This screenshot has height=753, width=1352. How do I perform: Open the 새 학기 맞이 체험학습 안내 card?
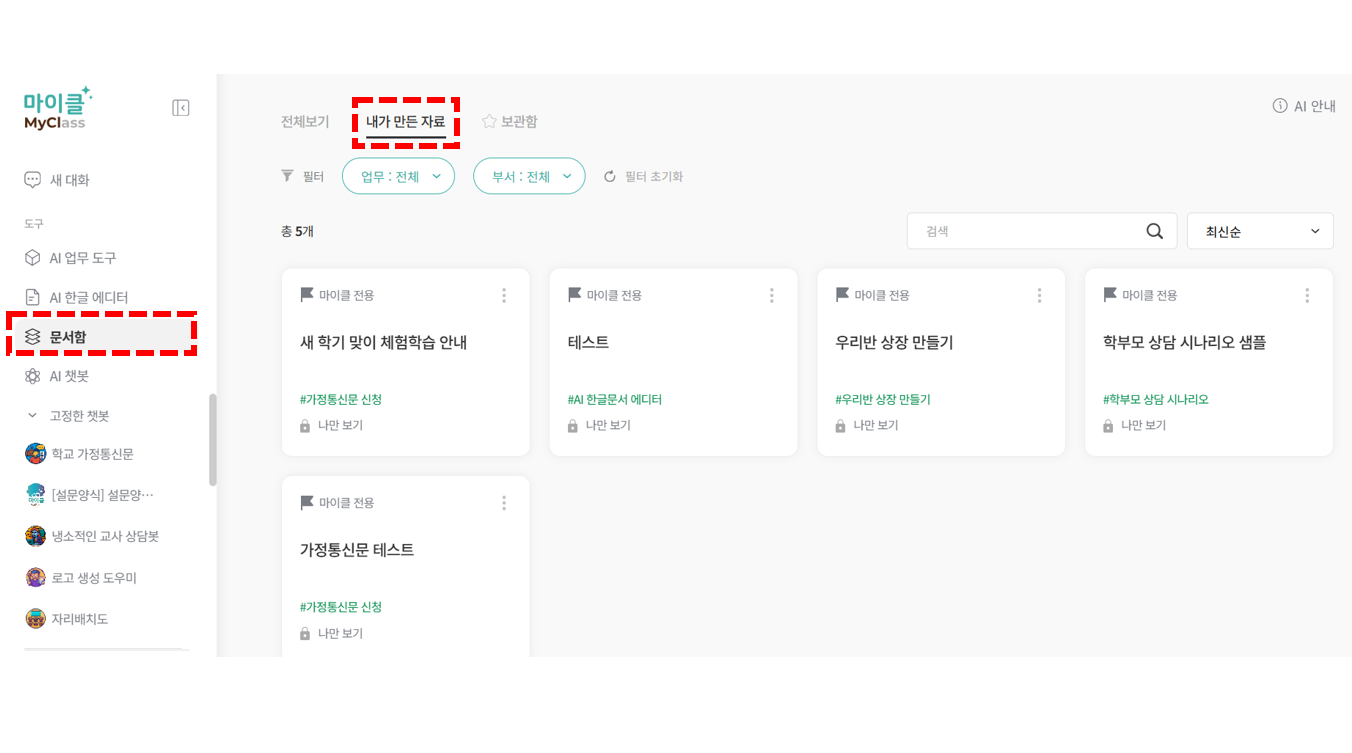[405, 362]
